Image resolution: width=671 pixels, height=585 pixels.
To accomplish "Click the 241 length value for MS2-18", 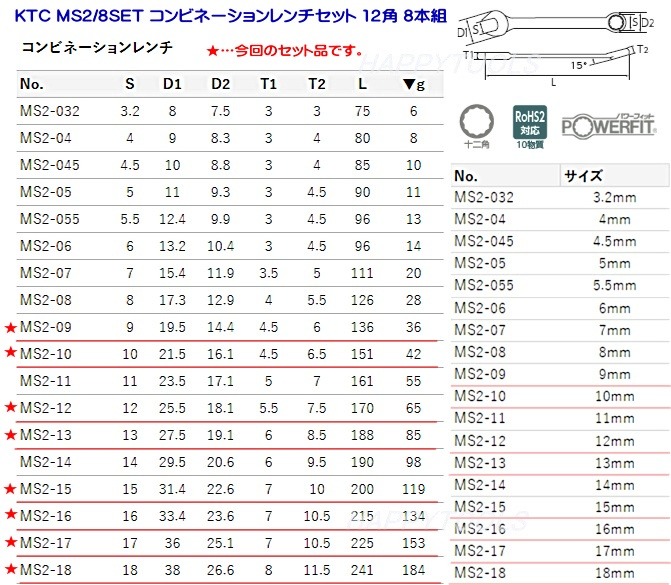I will click(x=362, y=570).
